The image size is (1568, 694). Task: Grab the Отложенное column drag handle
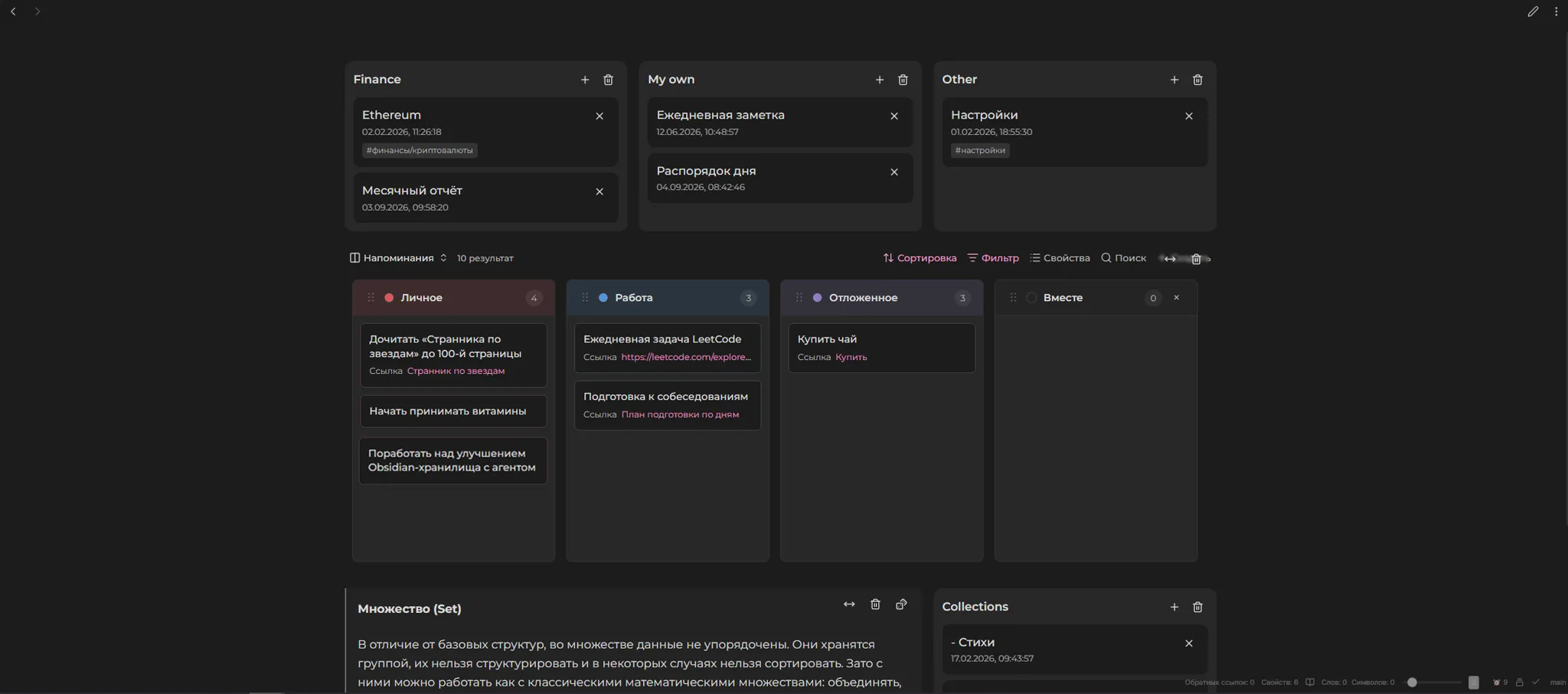click(799, 298)
